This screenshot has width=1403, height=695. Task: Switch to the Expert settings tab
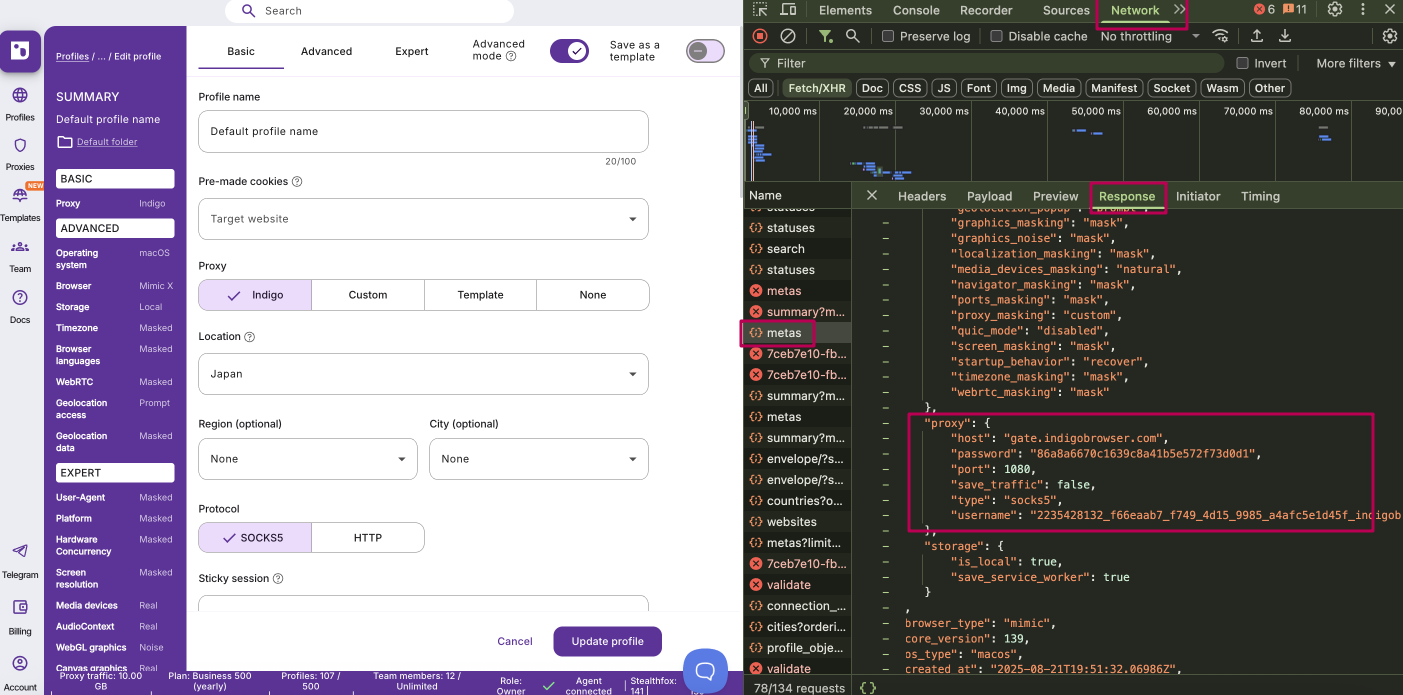coord(411,51)
